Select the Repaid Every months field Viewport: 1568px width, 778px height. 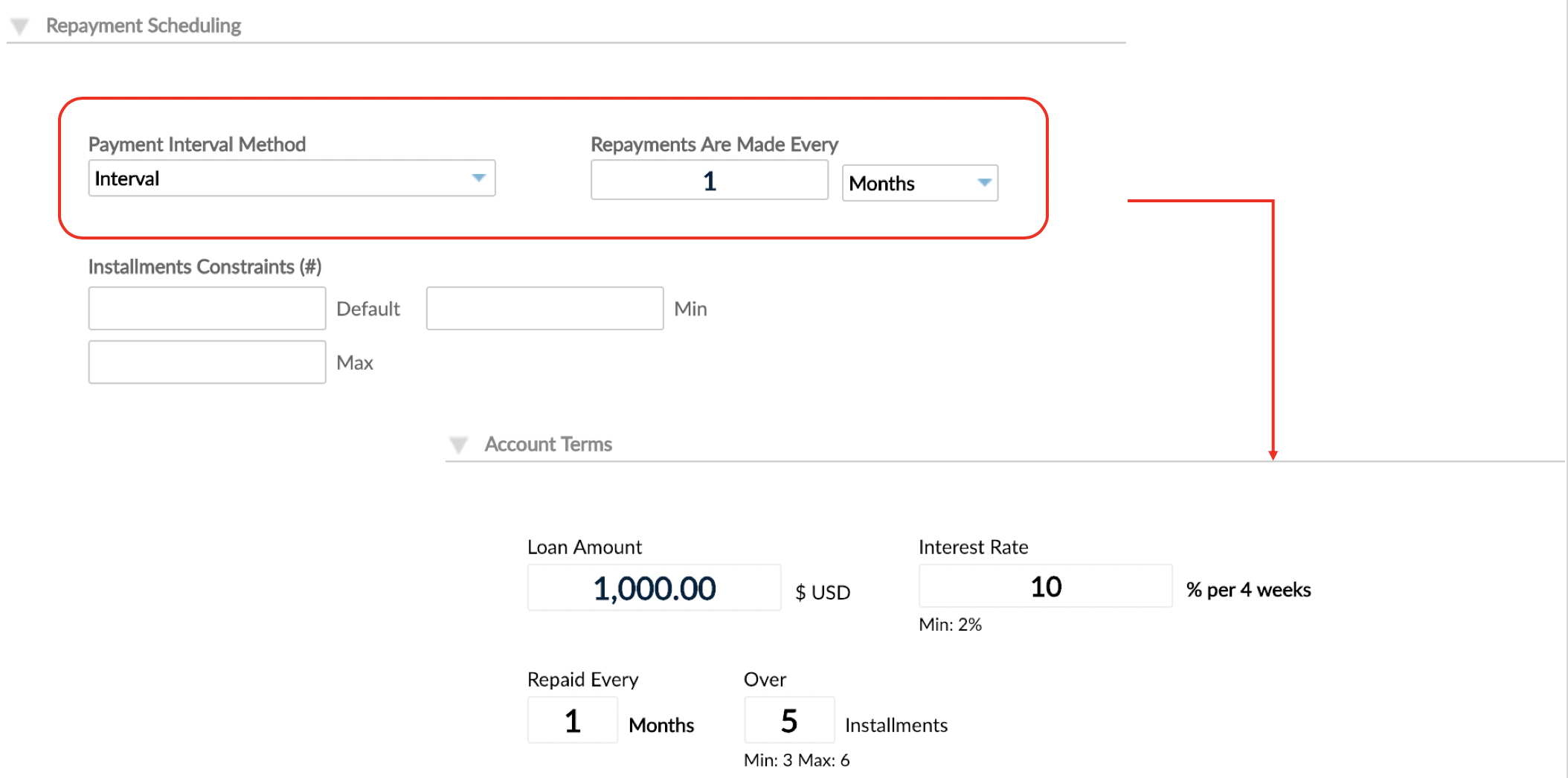[x=572, y=720]
